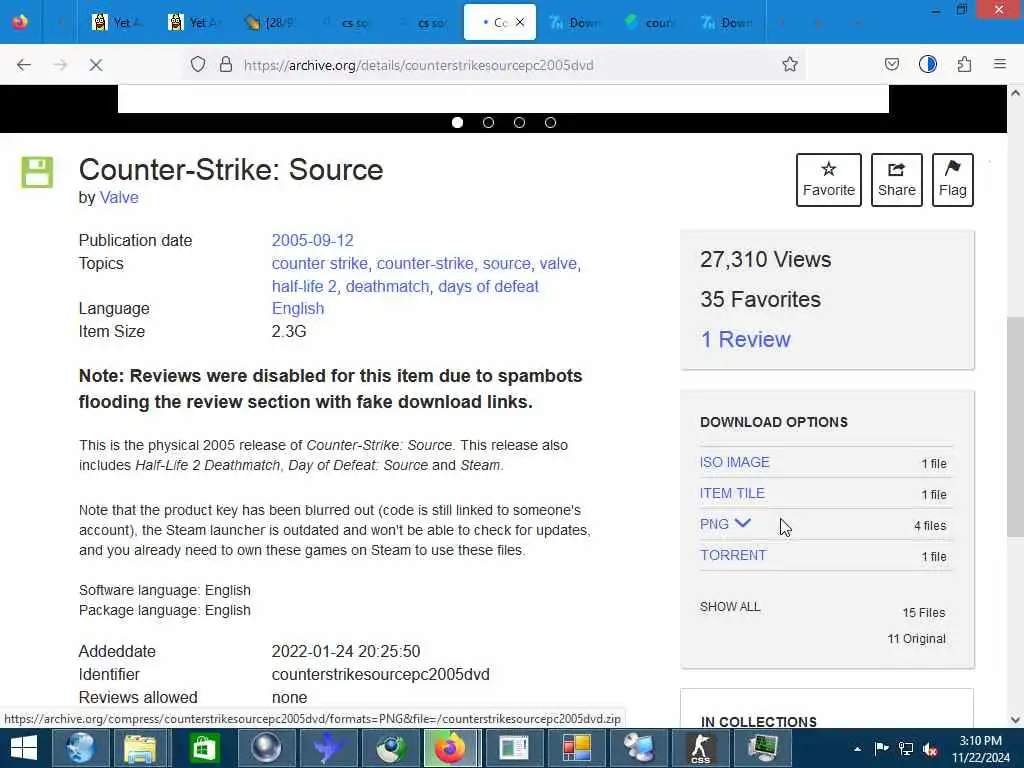Select the fourth carousel dot
Image resolution: width=1024 pixels, height=768 pixels.
[551, 123]
